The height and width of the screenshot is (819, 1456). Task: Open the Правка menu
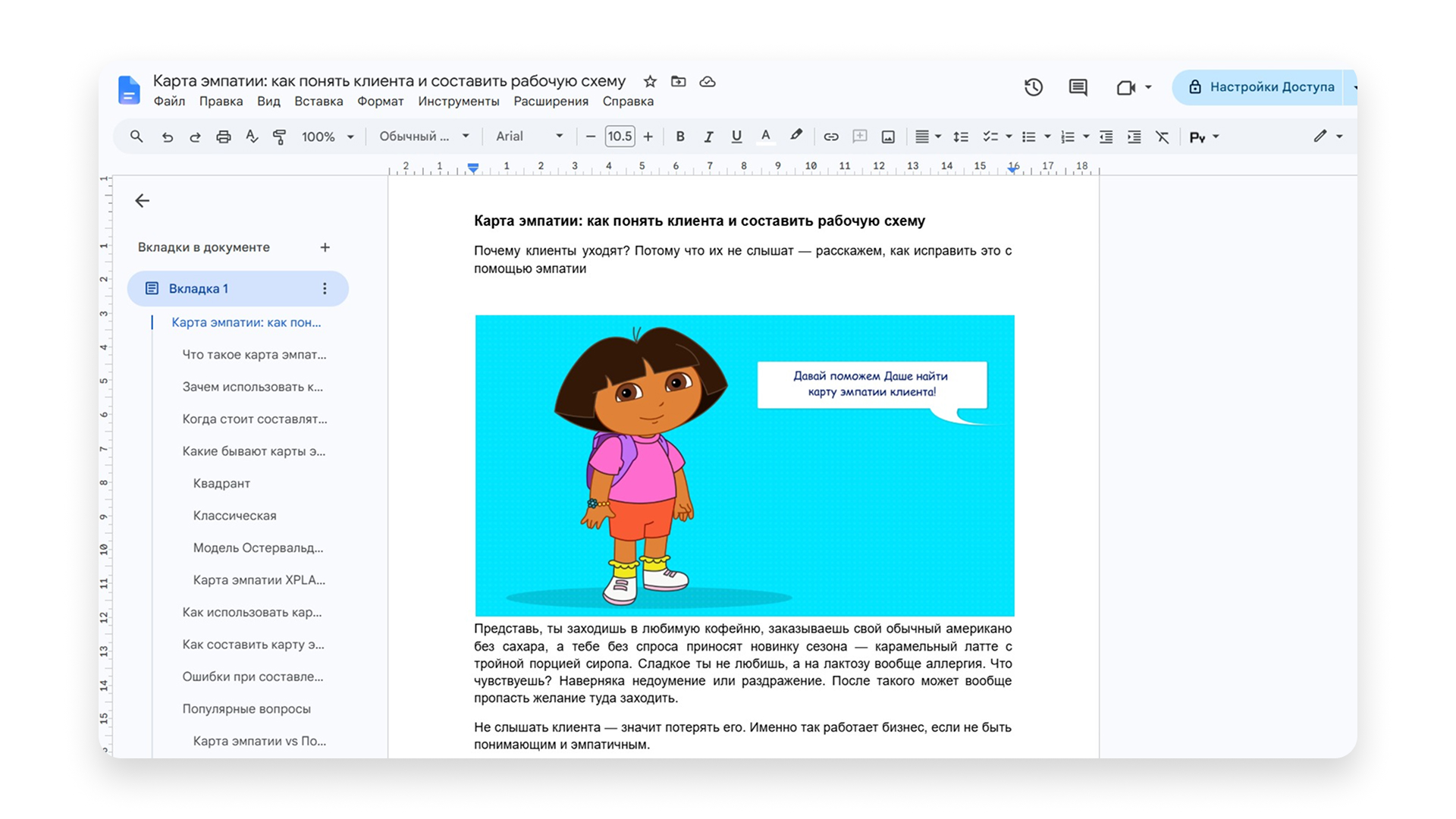[x=221, y=101]
